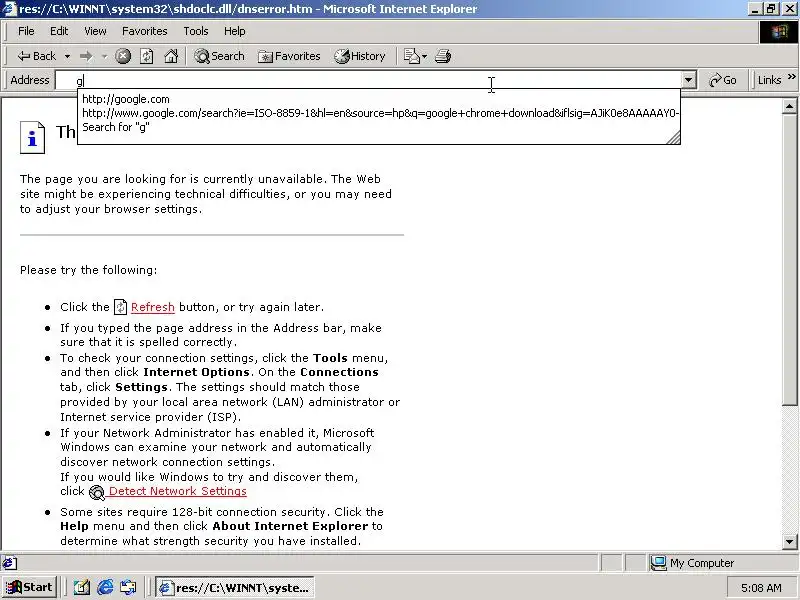Click the Back navigation button
The width and height of the screenshot is (800, 600).
coord(36,56)
